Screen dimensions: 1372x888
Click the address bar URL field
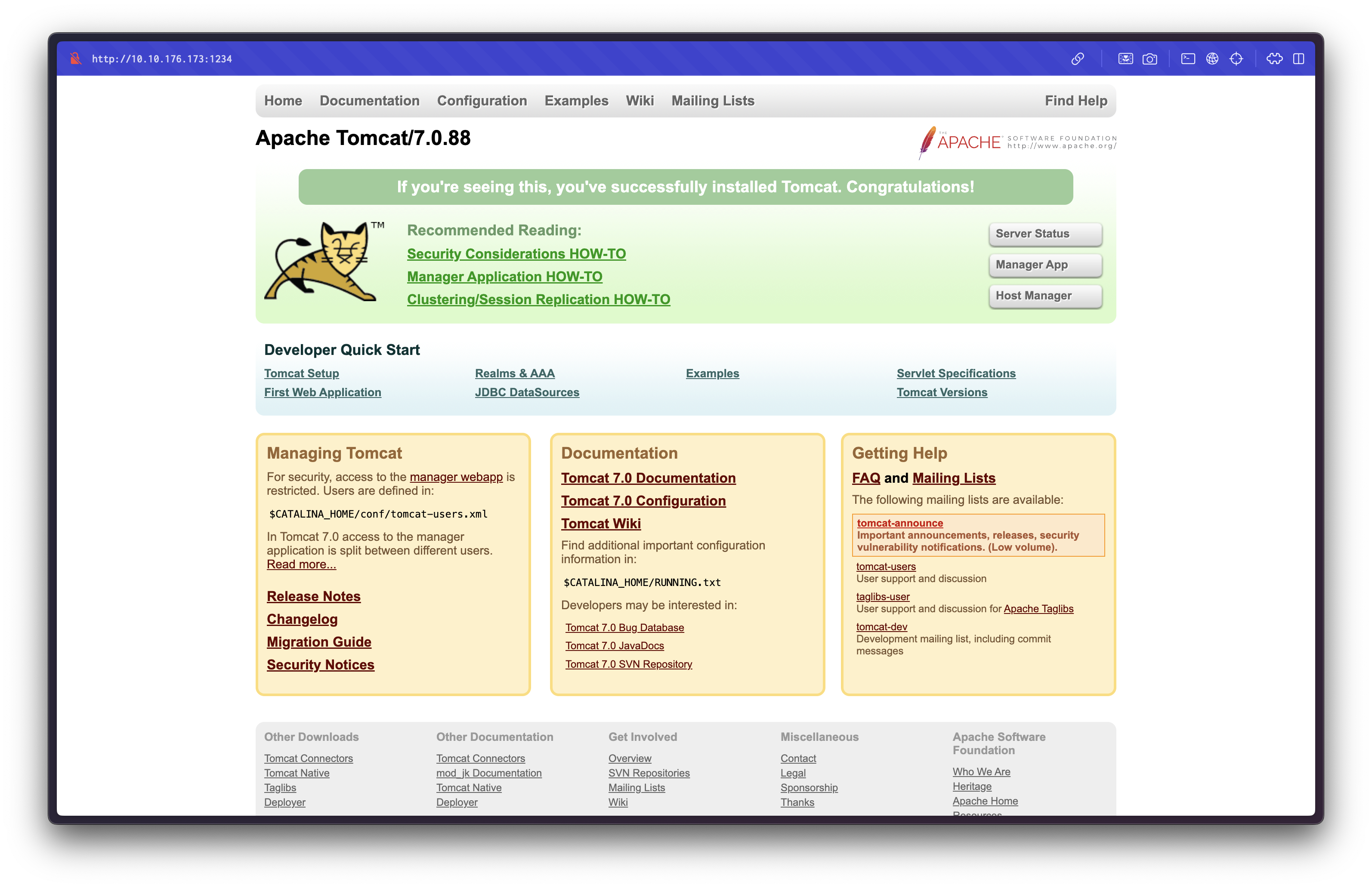pyautogui.click(x=162, y=59)
